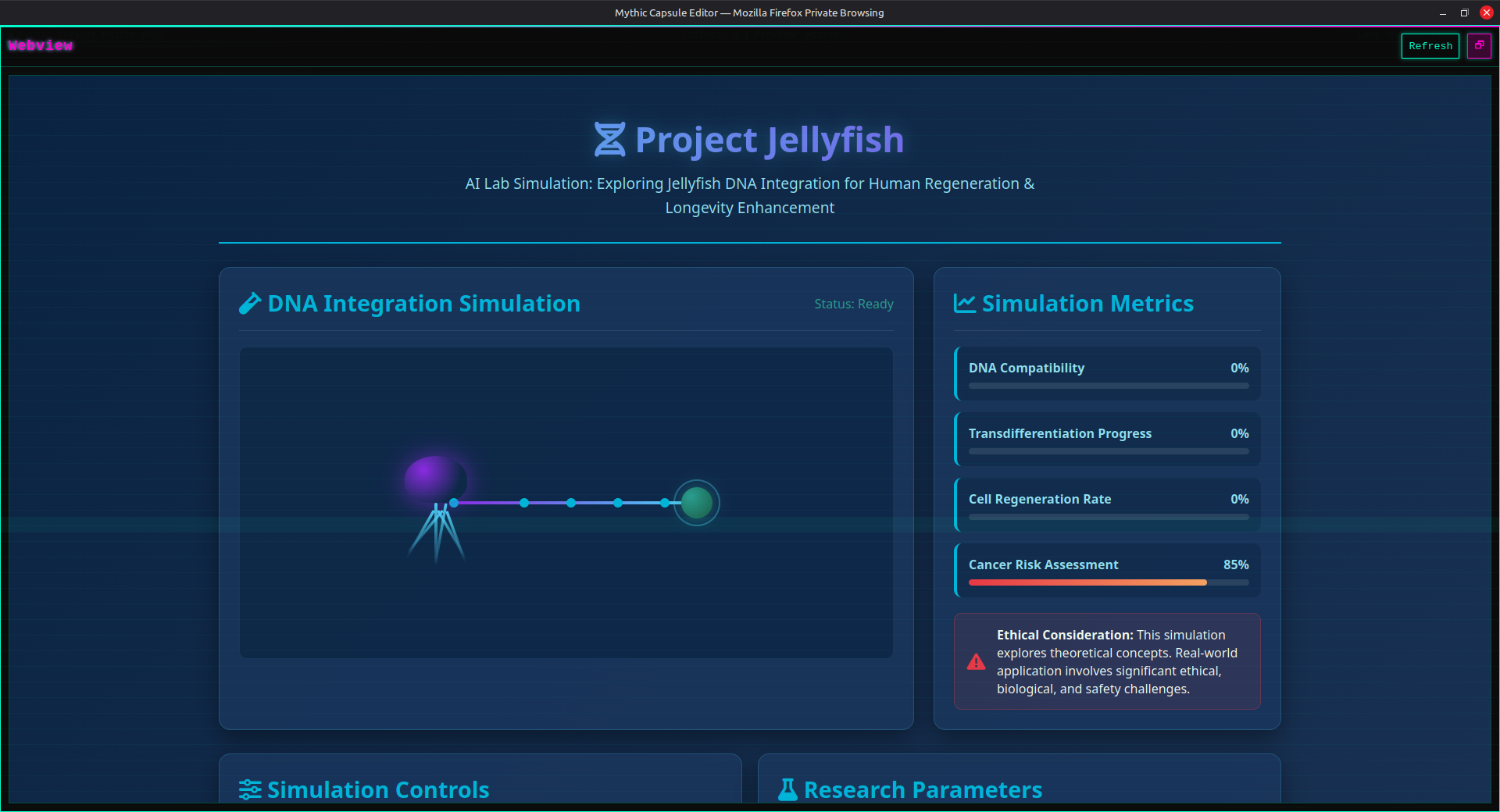Click the test tube icon next to DNA Integration Simulation
1500x812 pixels.
tap(249, 304)
